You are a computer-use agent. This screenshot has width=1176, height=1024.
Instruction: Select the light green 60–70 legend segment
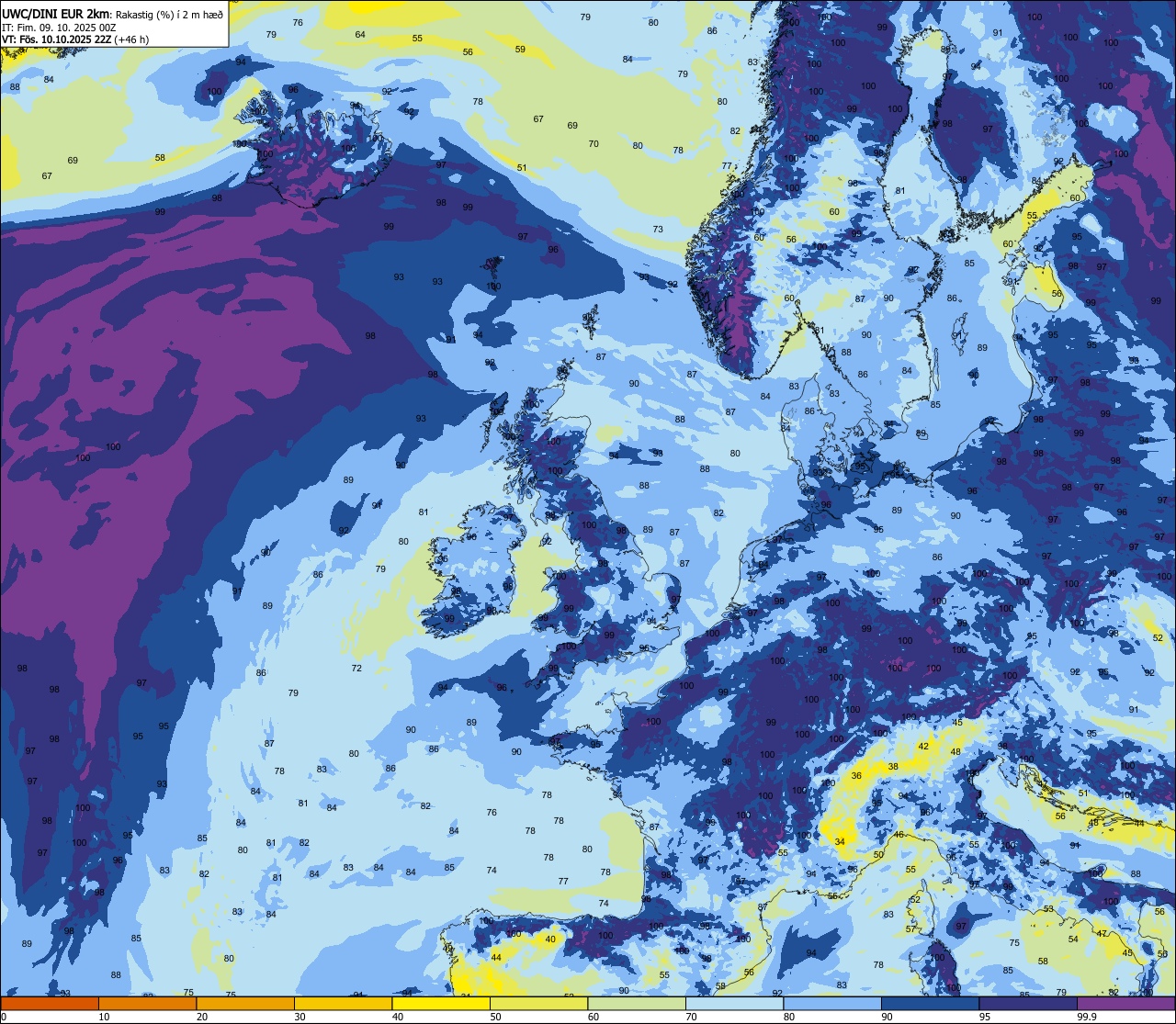[x=637, y=1003]
